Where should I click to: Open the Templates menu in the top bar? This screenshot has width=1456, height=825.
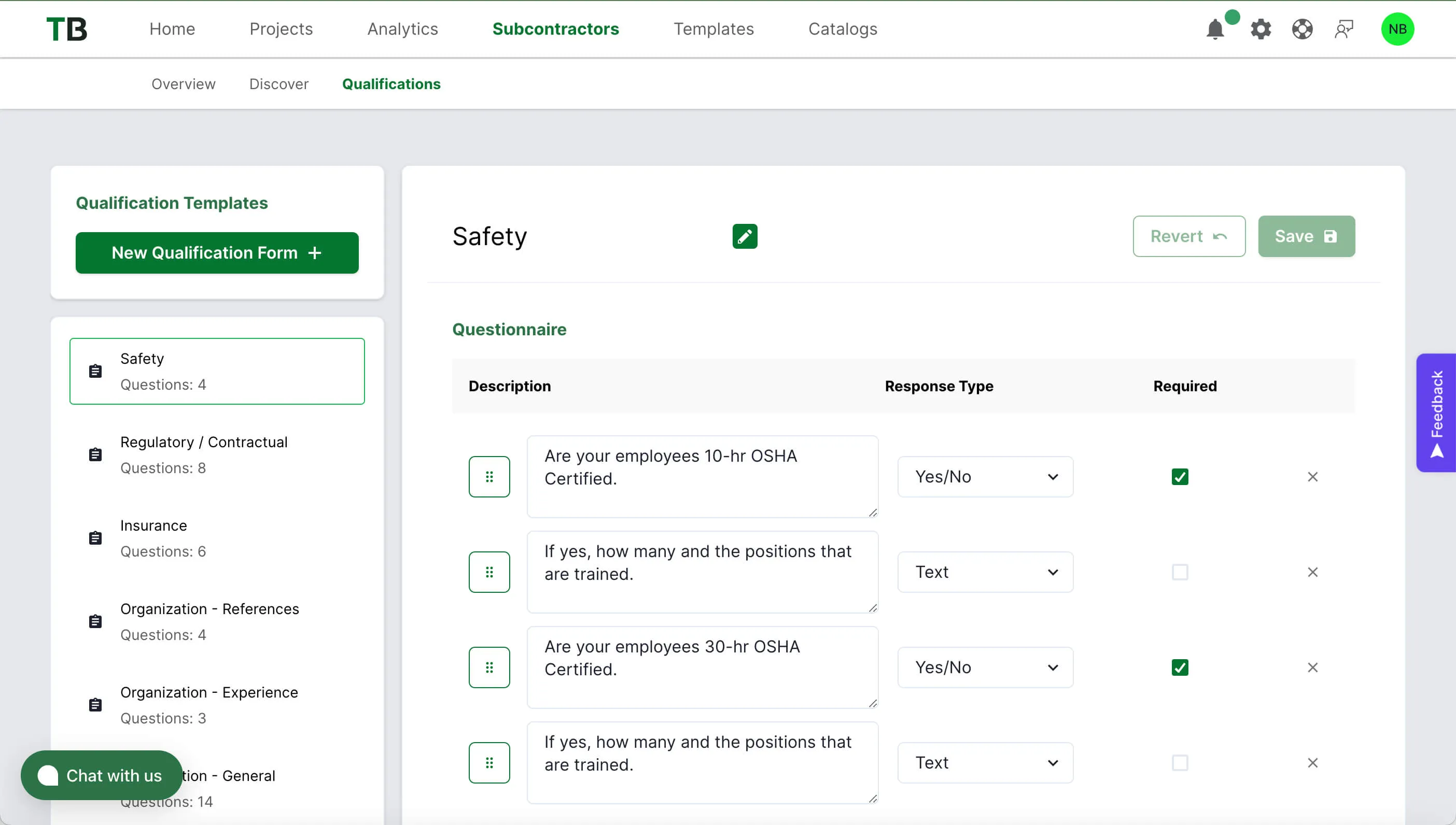pyautogui.click(x=713, y=29)
